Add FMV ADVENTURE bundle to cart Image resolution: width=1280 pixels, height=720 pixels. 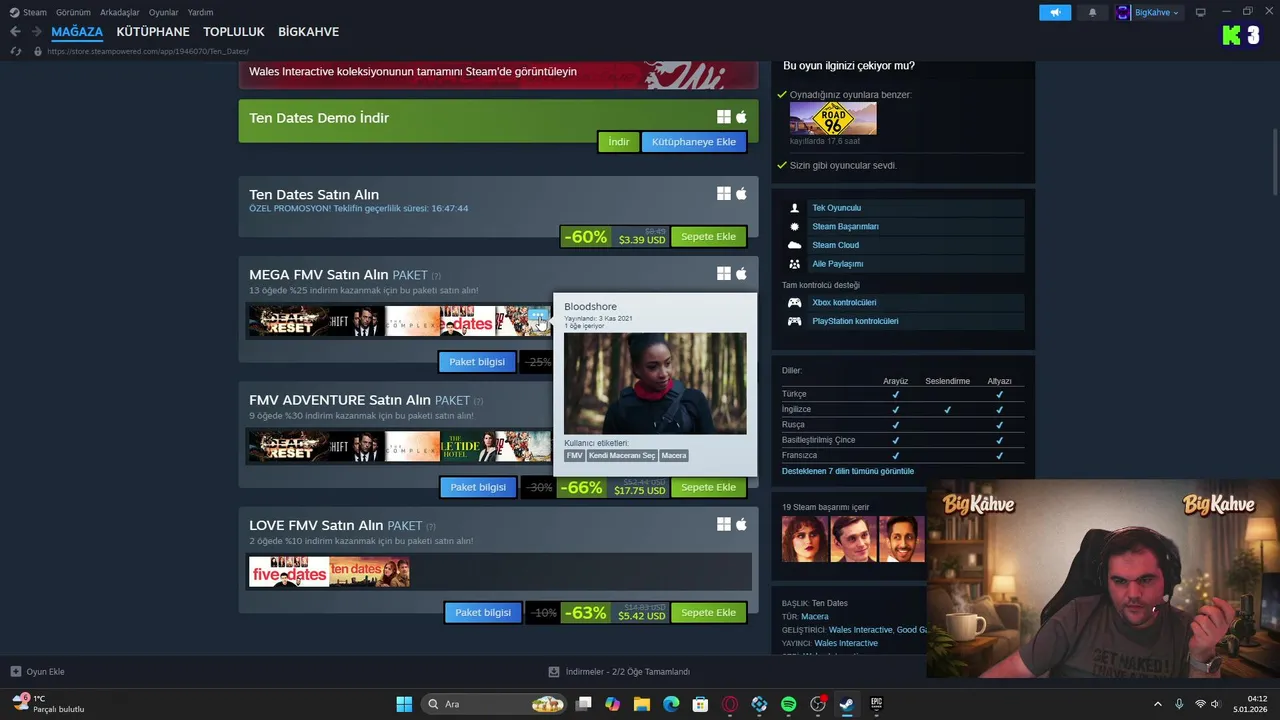(x=708, y=487)
